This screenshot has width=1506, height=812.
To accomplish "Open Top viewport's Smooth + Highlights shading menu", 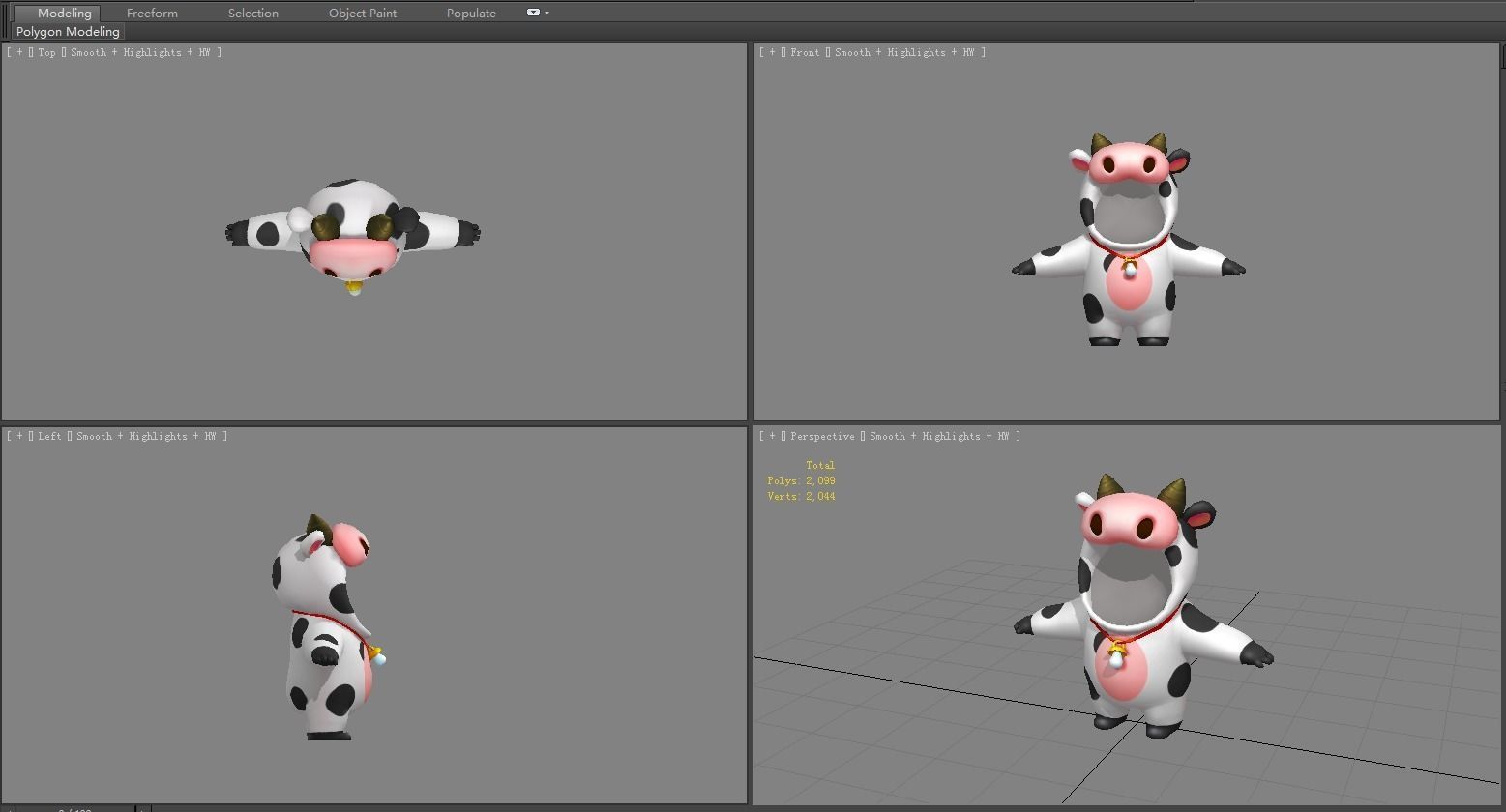I will tap(140, 52).
